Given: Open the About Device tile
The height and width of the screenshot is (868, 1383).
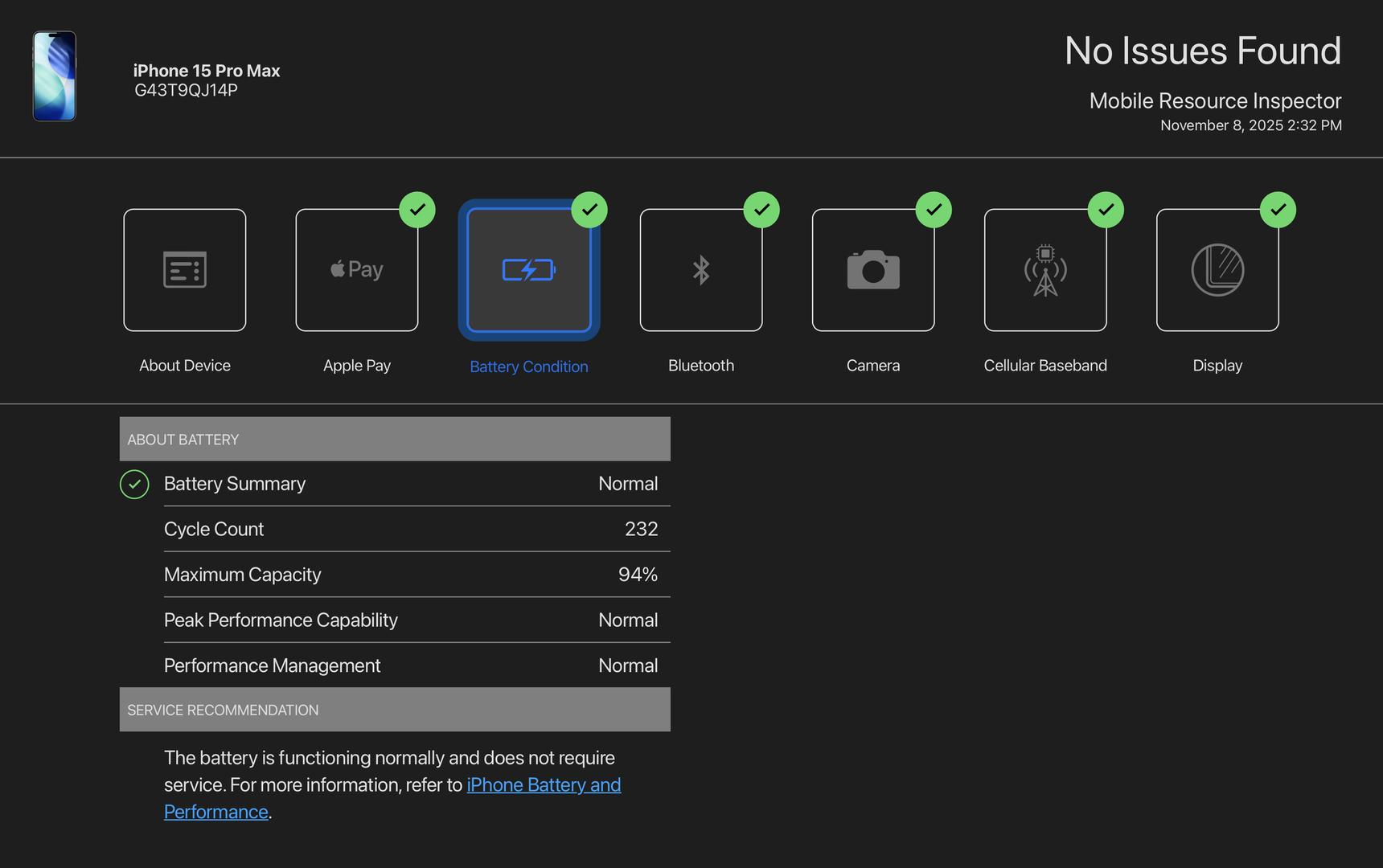Looking at the screenshot, I should click(185, 270).
